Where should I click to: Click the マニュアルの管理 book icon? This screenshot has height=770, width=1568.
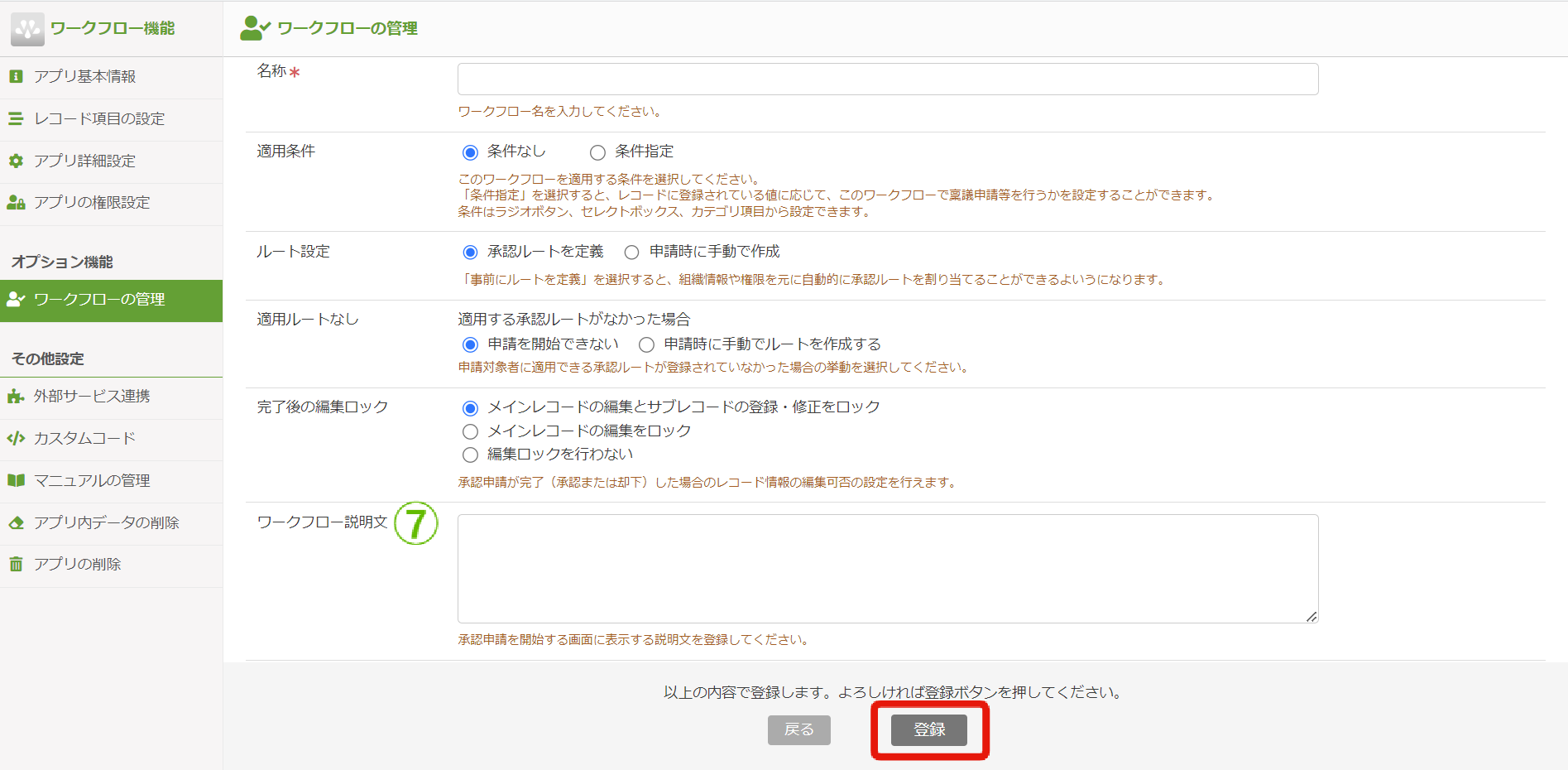pyautogui.click(x=16, y=480)
